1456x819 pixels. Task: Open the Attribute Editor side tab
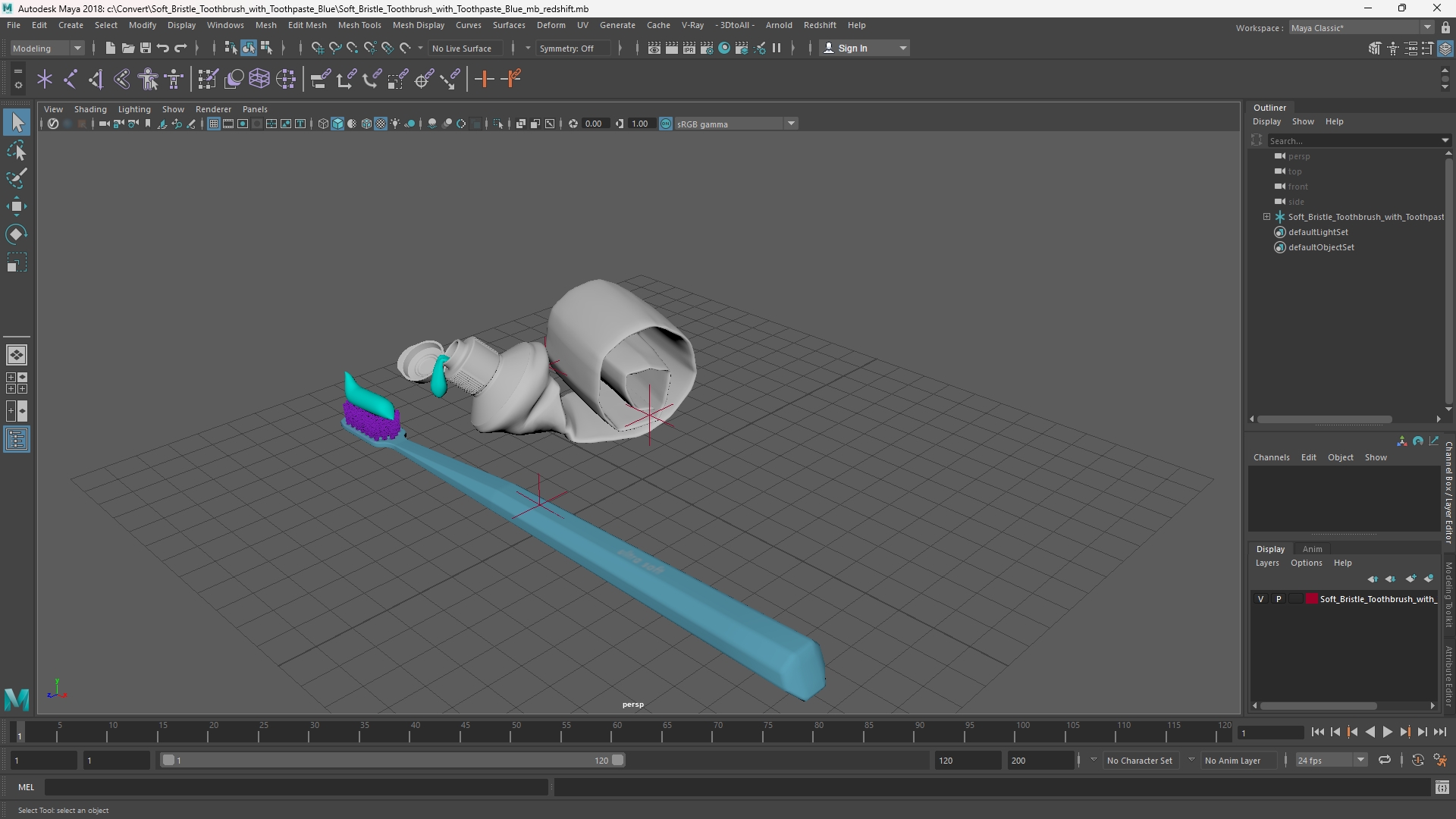1448,676
